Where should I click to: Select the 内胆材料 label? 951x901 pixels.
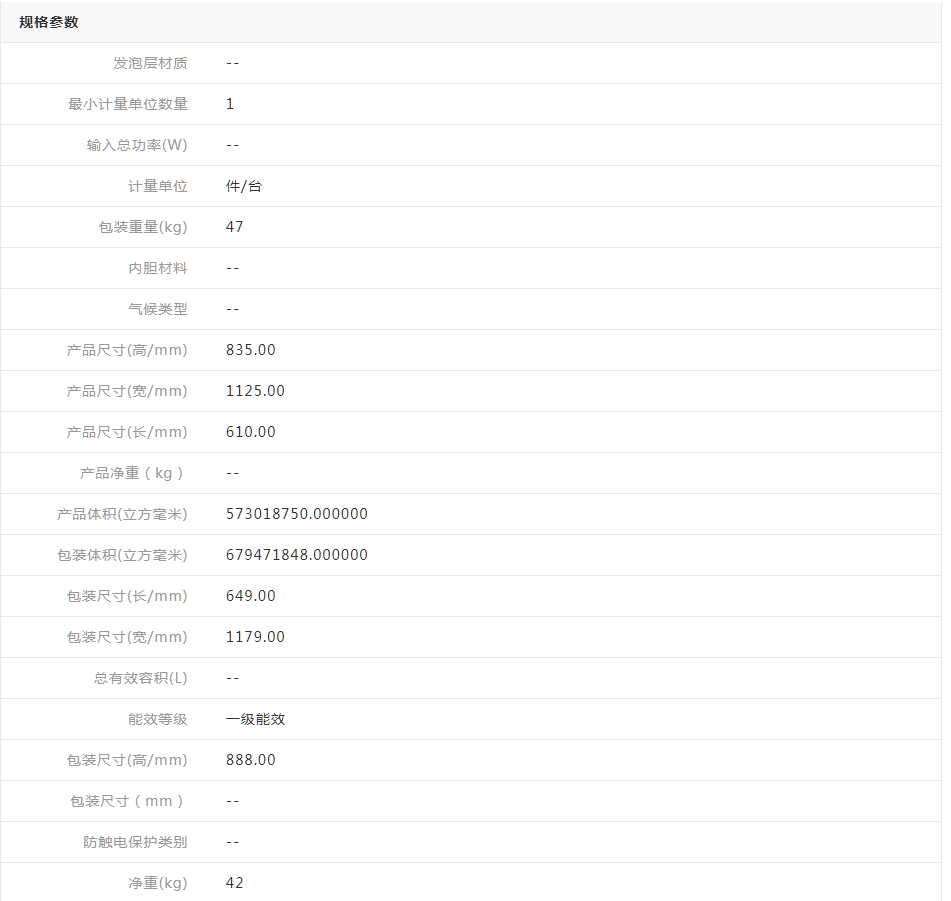click(x=158, y=268)
